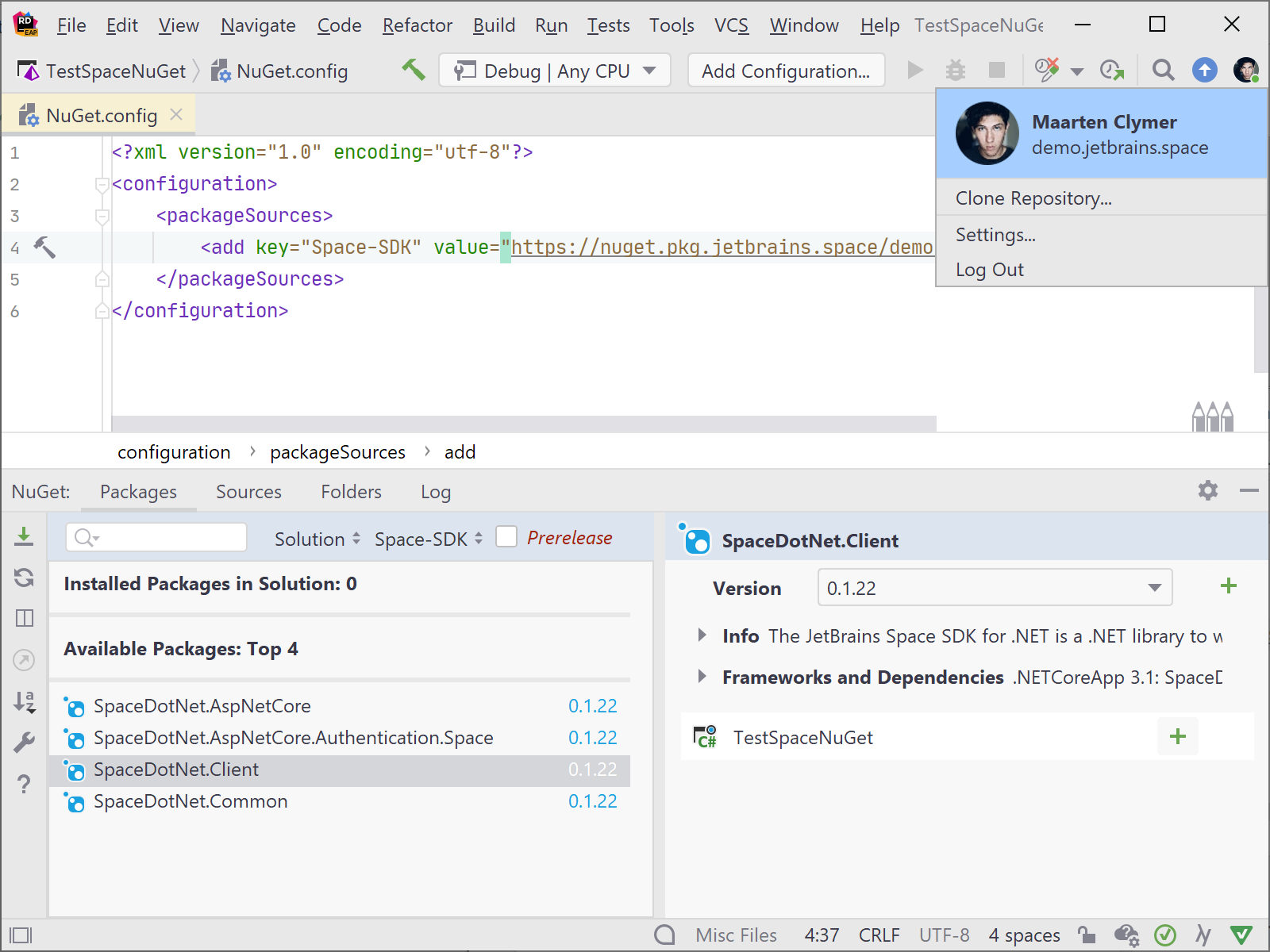
Task: Install package with green plus next to Version
Action: point(1229,586)
